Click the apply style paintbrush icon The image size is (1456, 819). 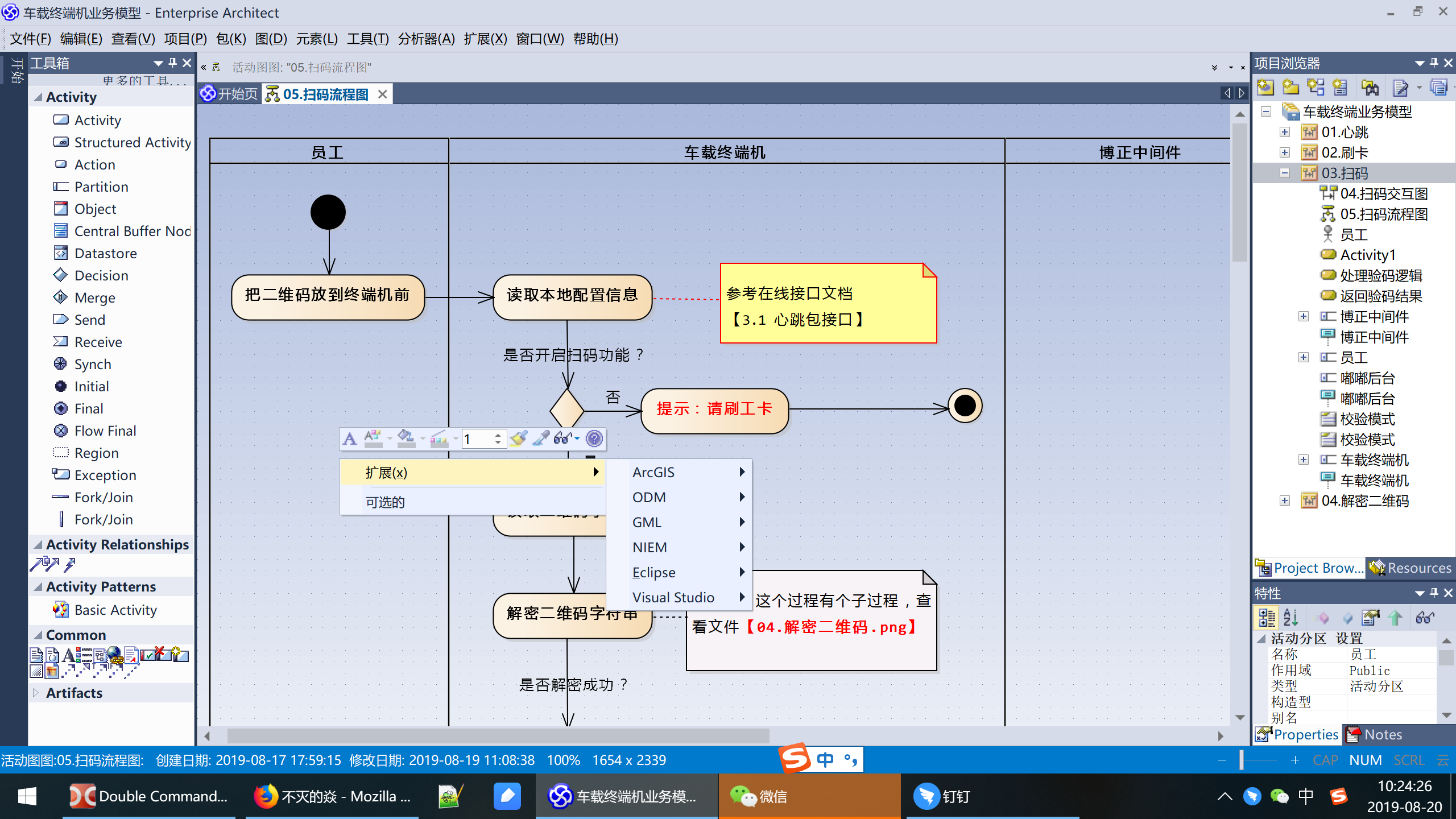click(518, 439)
